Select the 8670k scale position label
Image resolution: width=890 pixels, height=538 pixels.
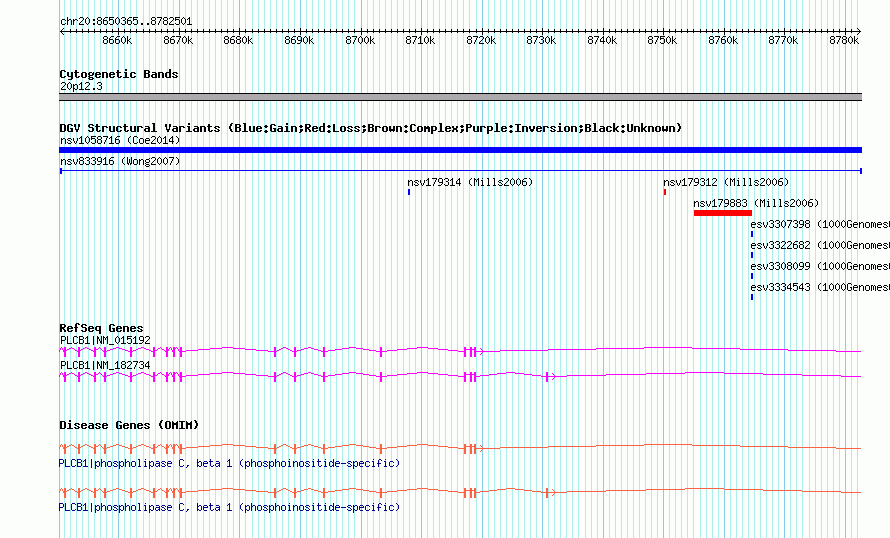pos(178,40)
